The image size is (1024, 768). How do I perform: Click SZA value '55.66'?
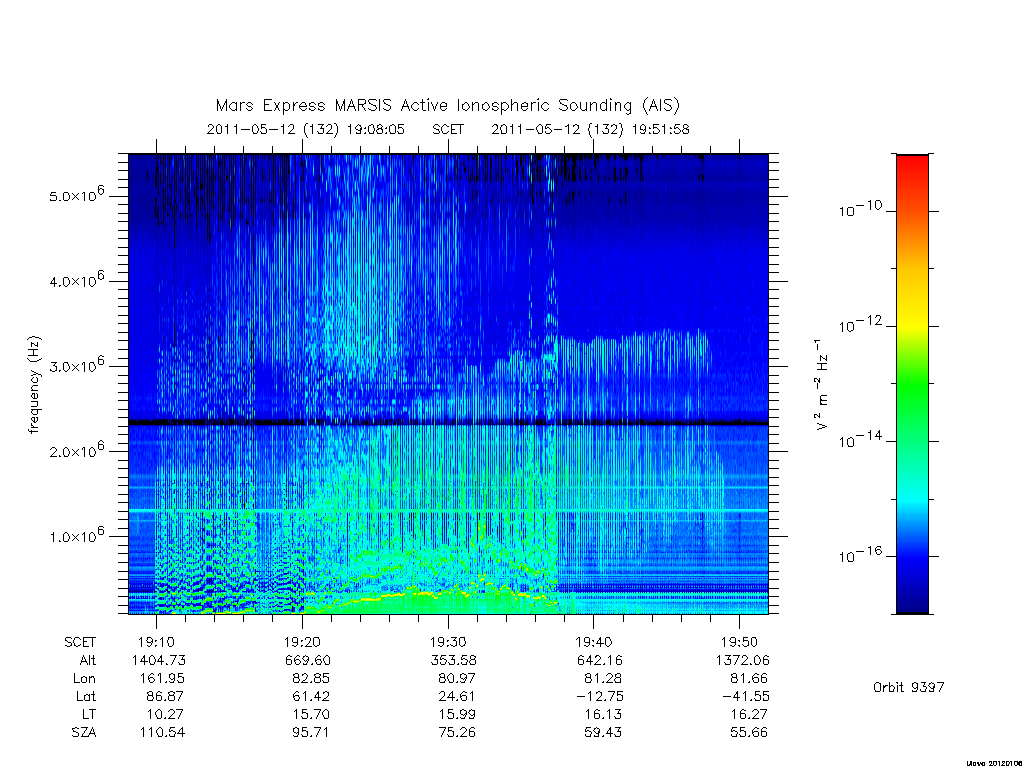748,733
